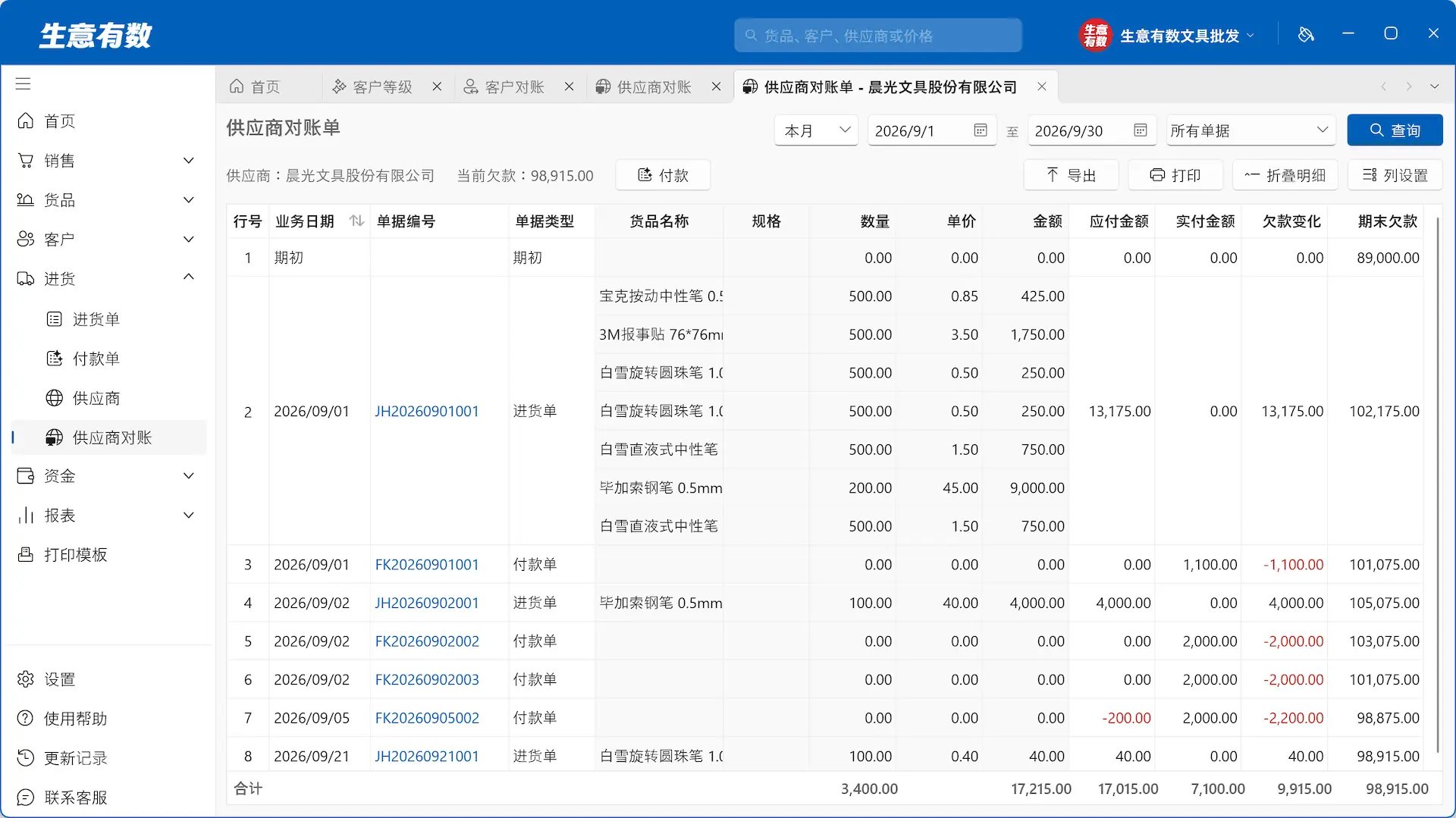Open 设置 settings in sidebar
This screenshot has width=1456, height=818.
pyautogui.click(x=108, y=679)
